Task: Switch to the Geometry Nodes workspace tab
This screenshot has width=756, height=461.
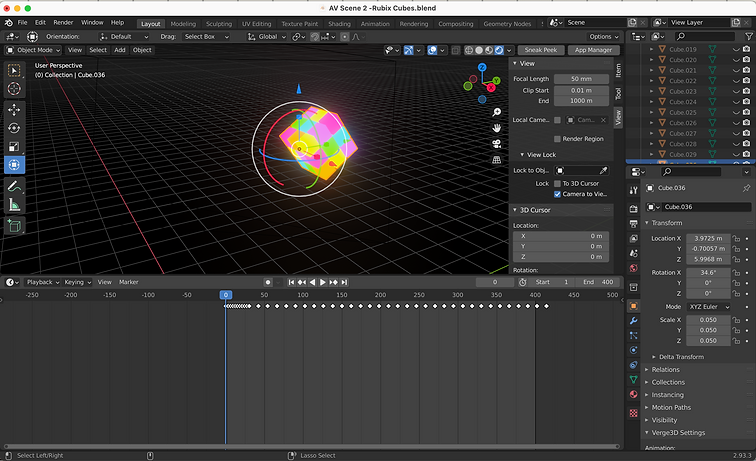Action: 507,24
